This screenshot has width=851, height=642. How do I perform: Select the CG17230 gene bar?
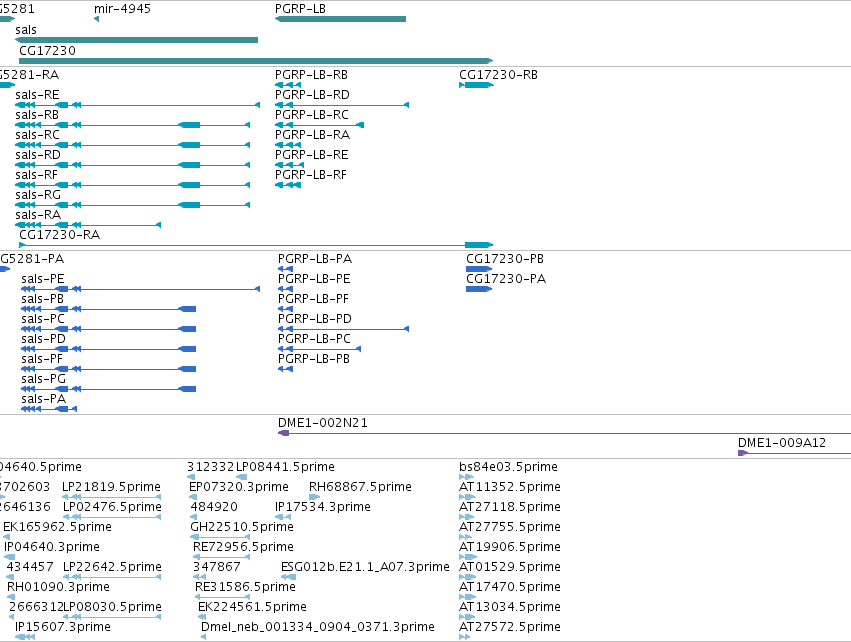[x=256, y=61]
